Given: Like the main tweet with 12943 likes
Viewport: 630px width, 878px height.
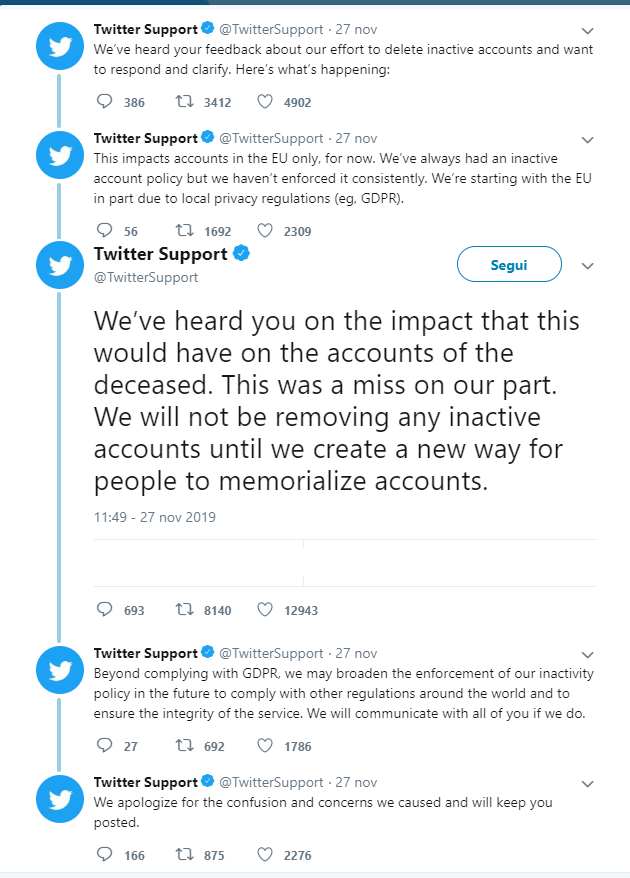Looking at the screenshot, I should click(x=265, y=609).
